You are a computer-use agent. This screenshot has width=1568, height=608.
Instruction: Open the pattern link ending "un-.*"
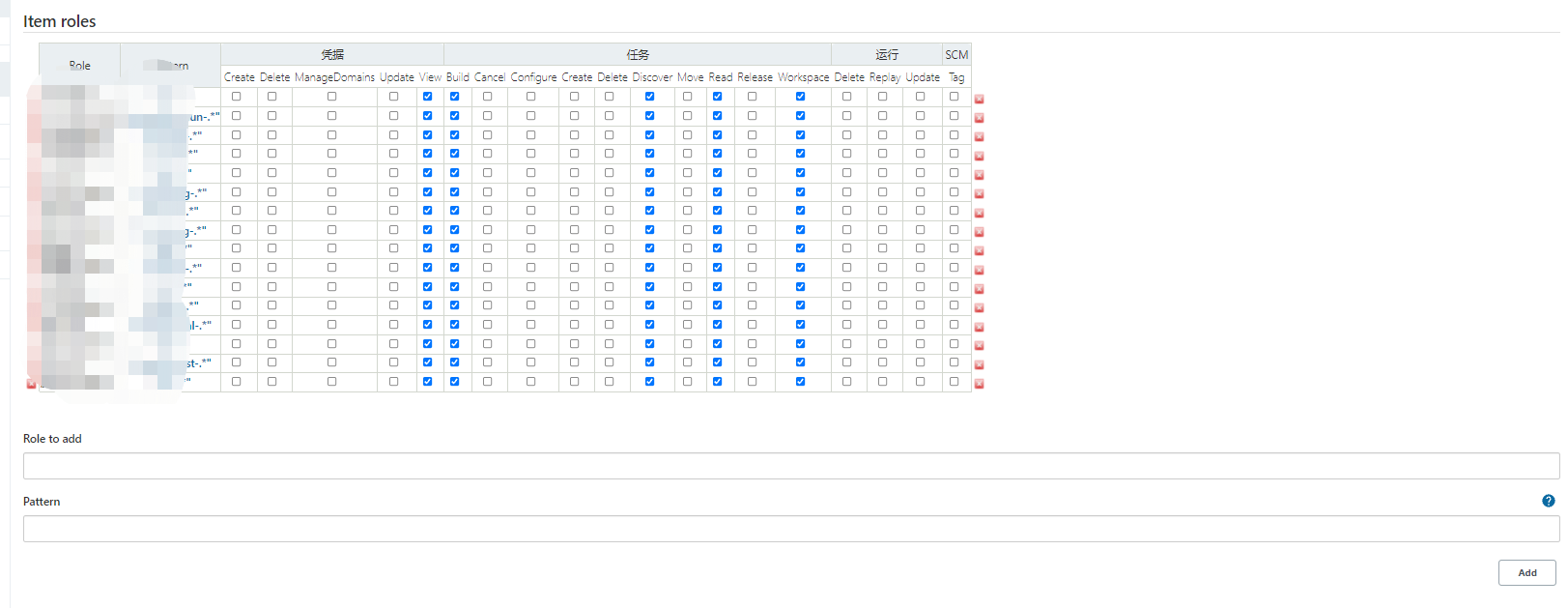point(204,117)
